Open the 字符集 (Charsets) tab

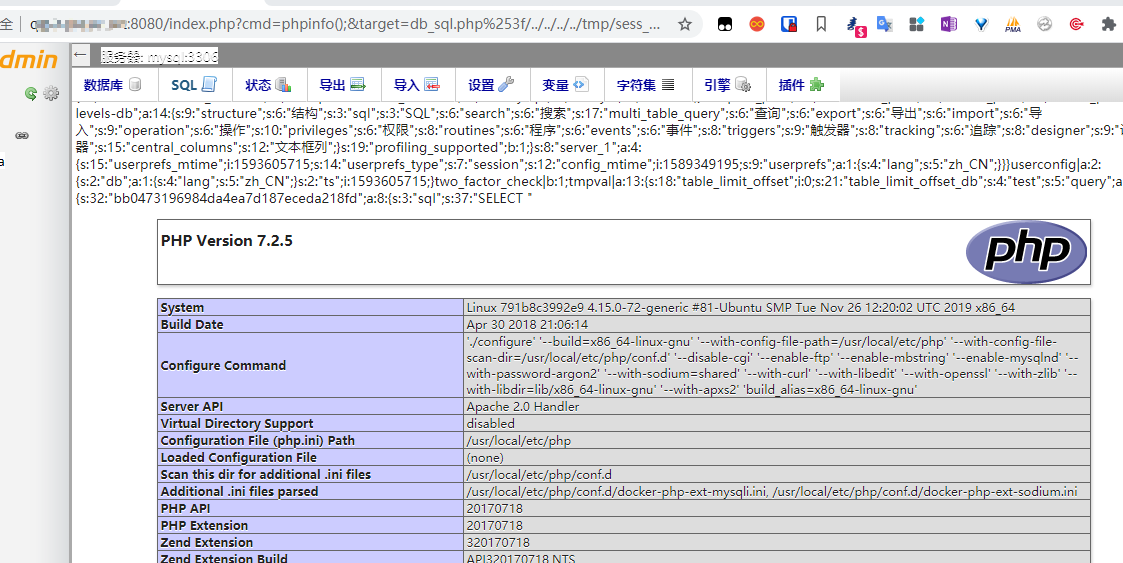point(645,85)
